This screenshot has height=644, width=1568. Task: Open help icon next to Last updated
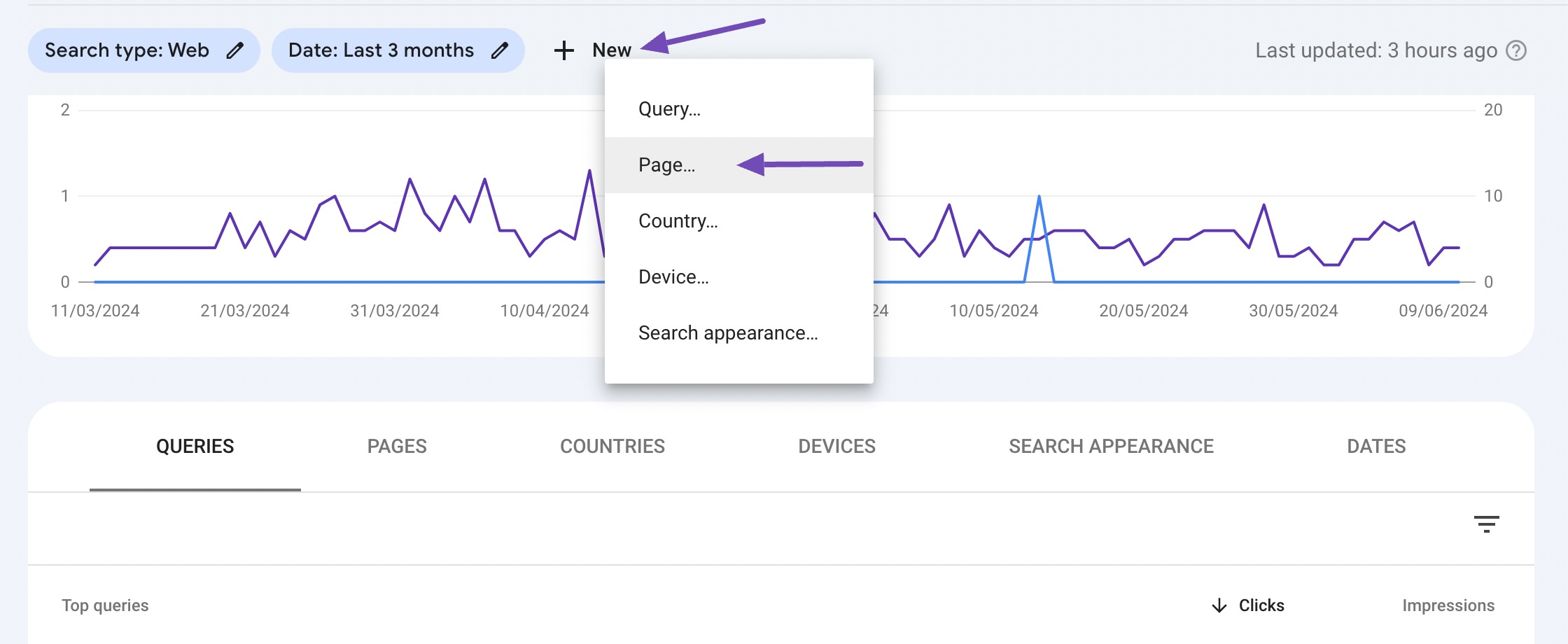(1516, 50)
